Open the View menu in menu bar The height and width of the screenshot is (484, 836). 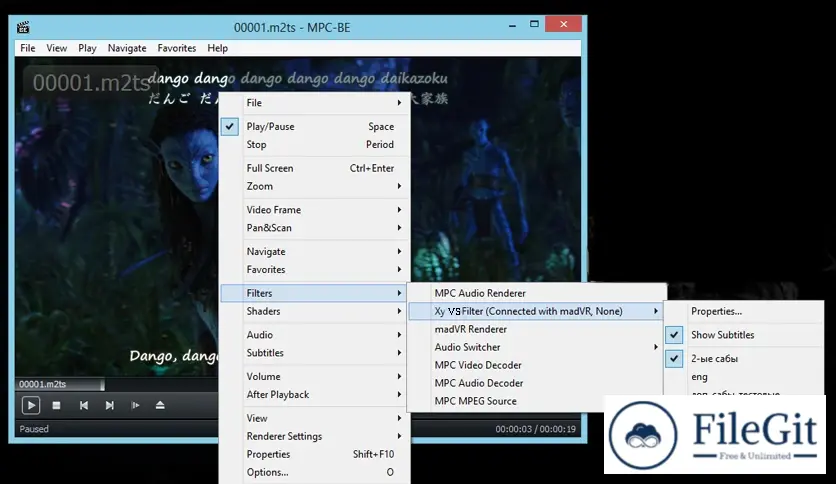(57, 48)
